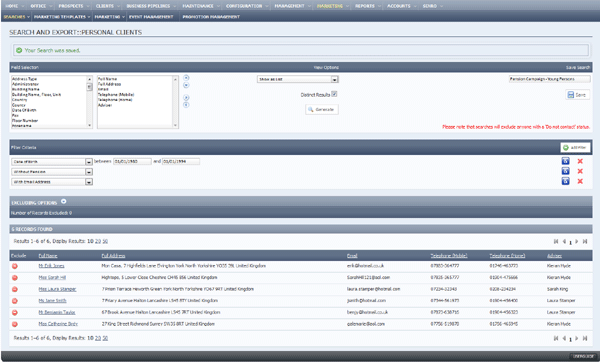Exclude Miss Laura Stamper using red icon

click(15, 289)
